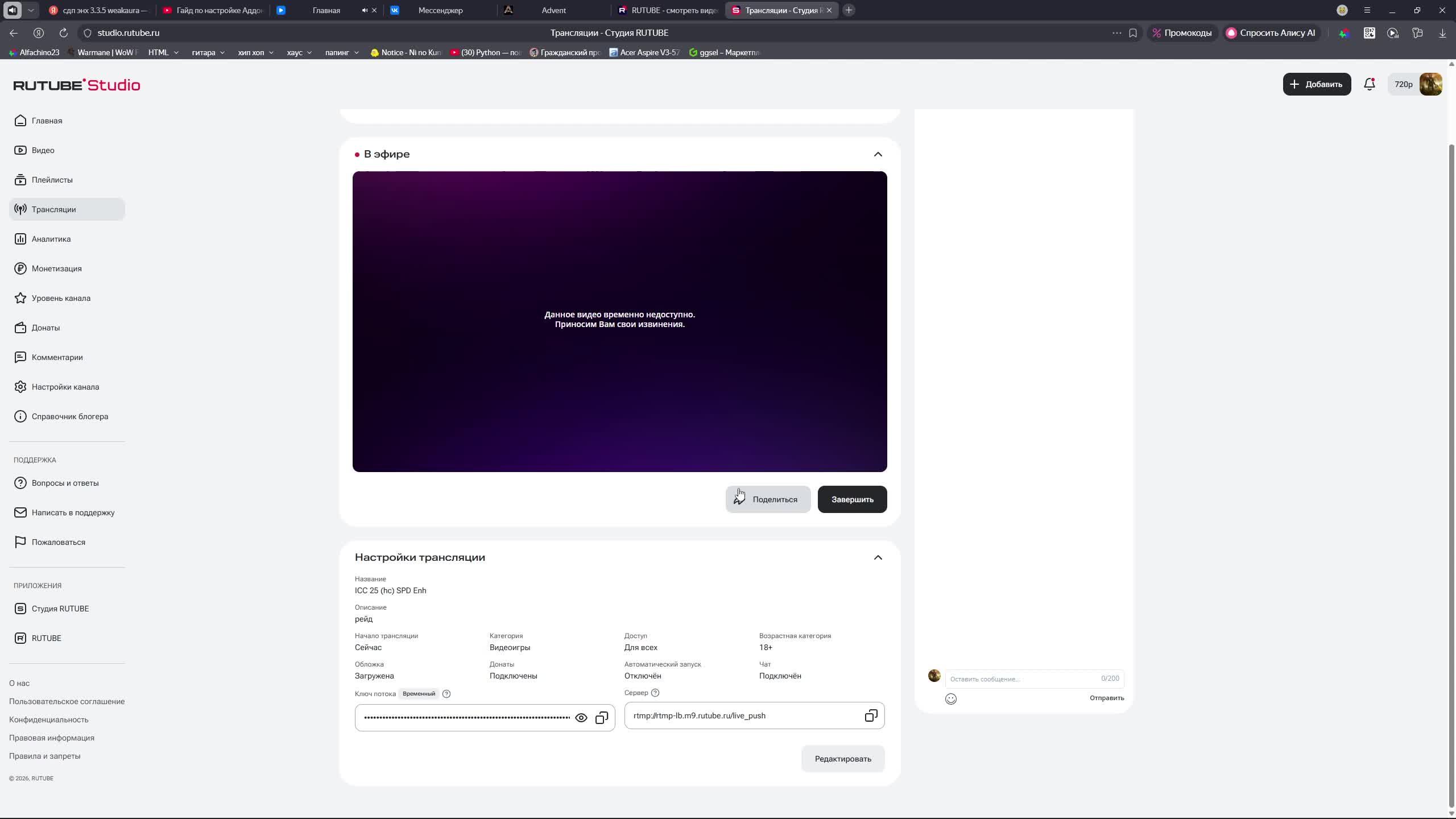Copy the server URL
The height and width of the screenshot is (819, 1456).
coord(871,715)
